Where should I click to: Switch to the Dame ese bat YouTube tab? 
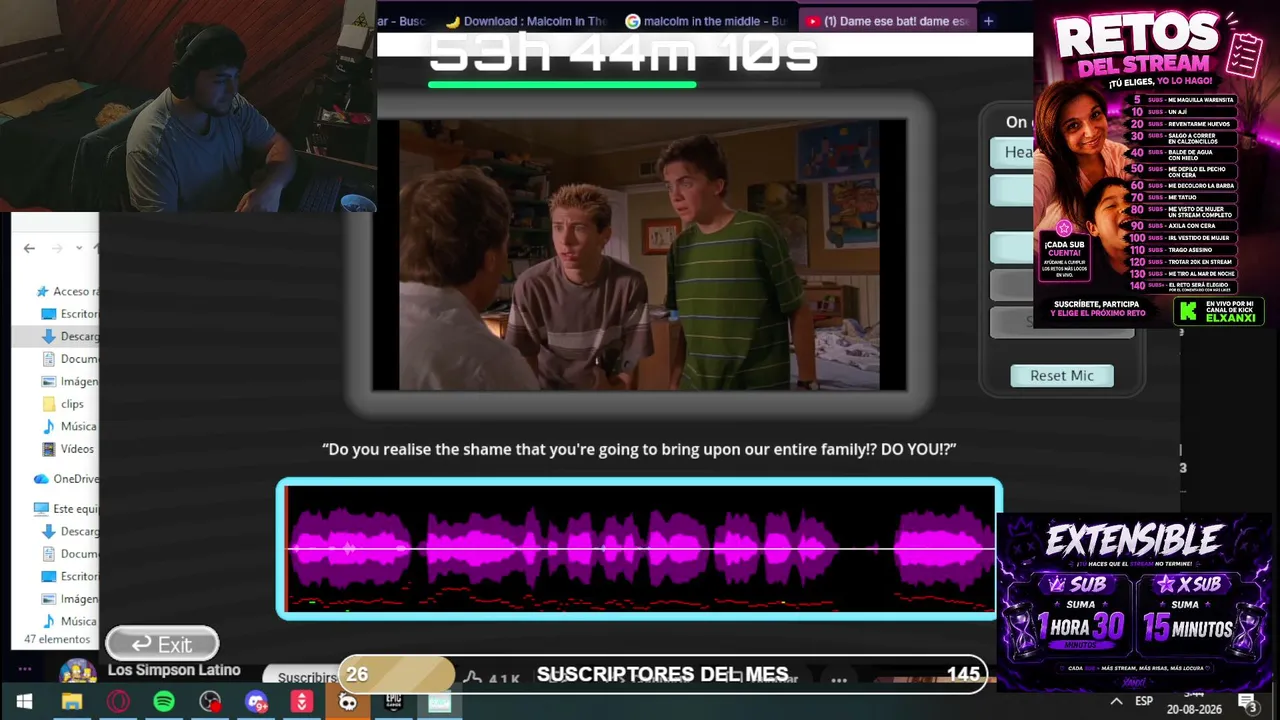pos(887,21)
